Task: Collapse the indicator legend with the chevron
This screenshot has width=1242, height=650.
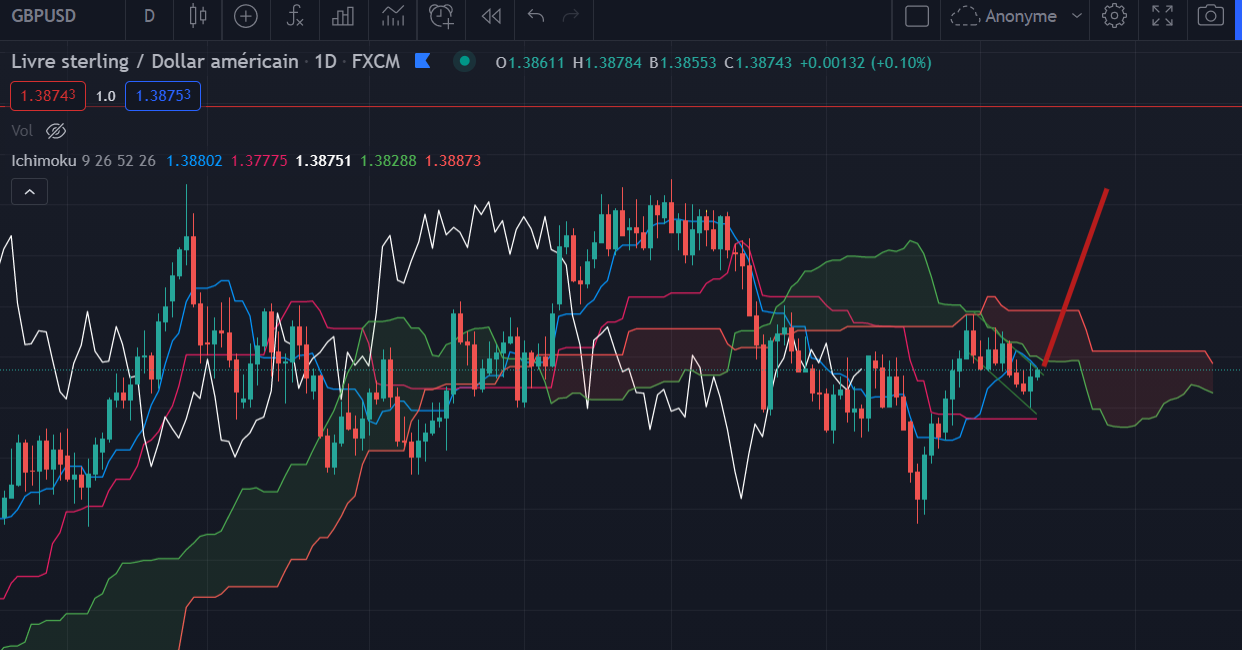Action: 29,191
